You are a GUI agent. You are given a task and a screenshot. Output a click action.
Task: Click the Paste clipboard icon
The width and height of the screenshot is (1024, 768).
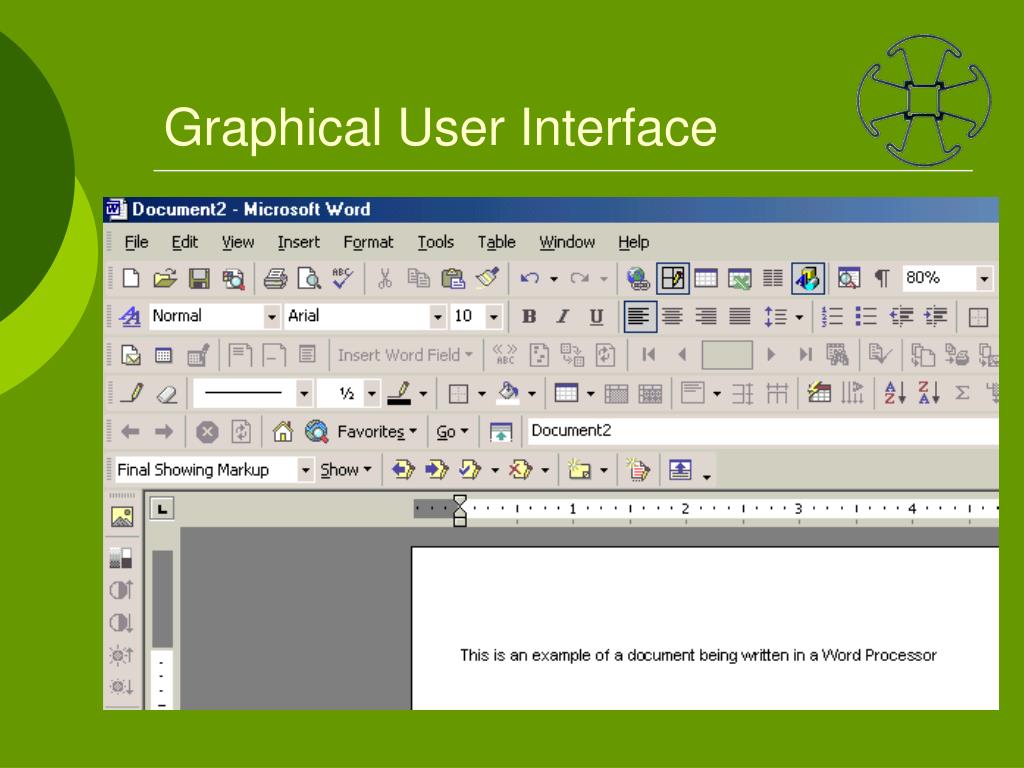(x=453, y=279)
